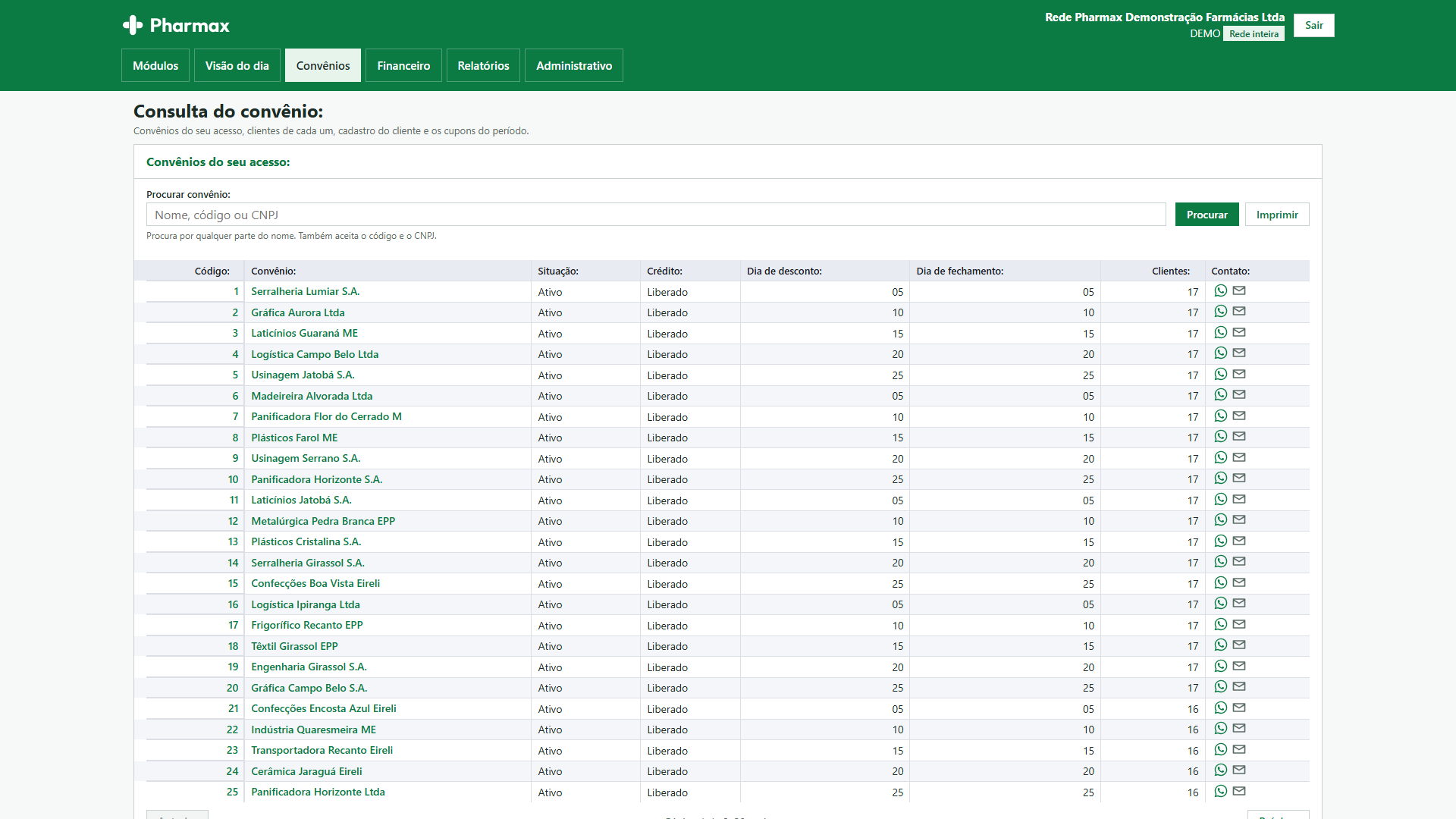Screen dimensions: 1456x819
Task: Email Cerâmica Jaraguá Eireli contact
Action: coord(1239,770)
